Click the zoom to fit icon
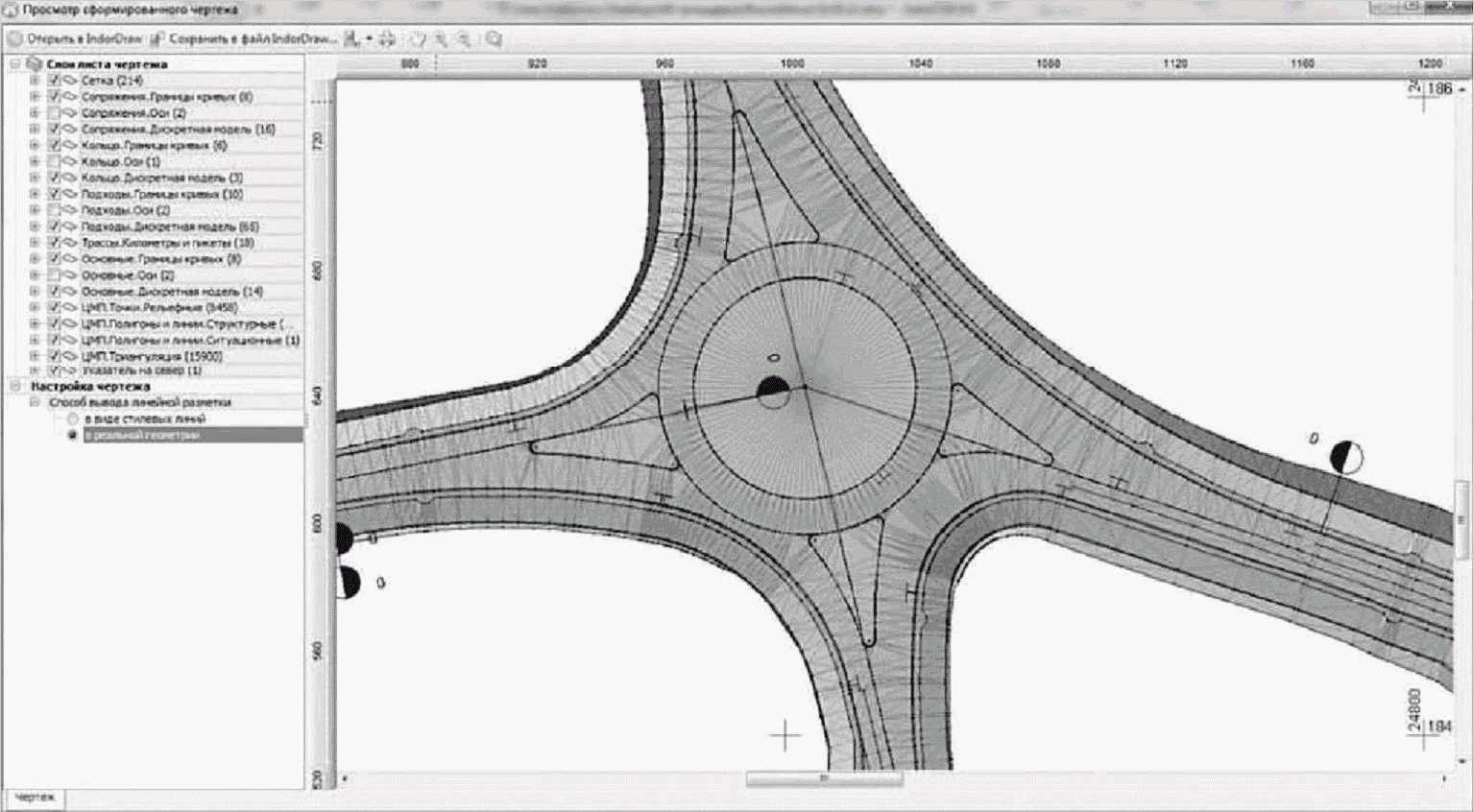Screen dimensions: 1474x812 [x=494, y=39]
